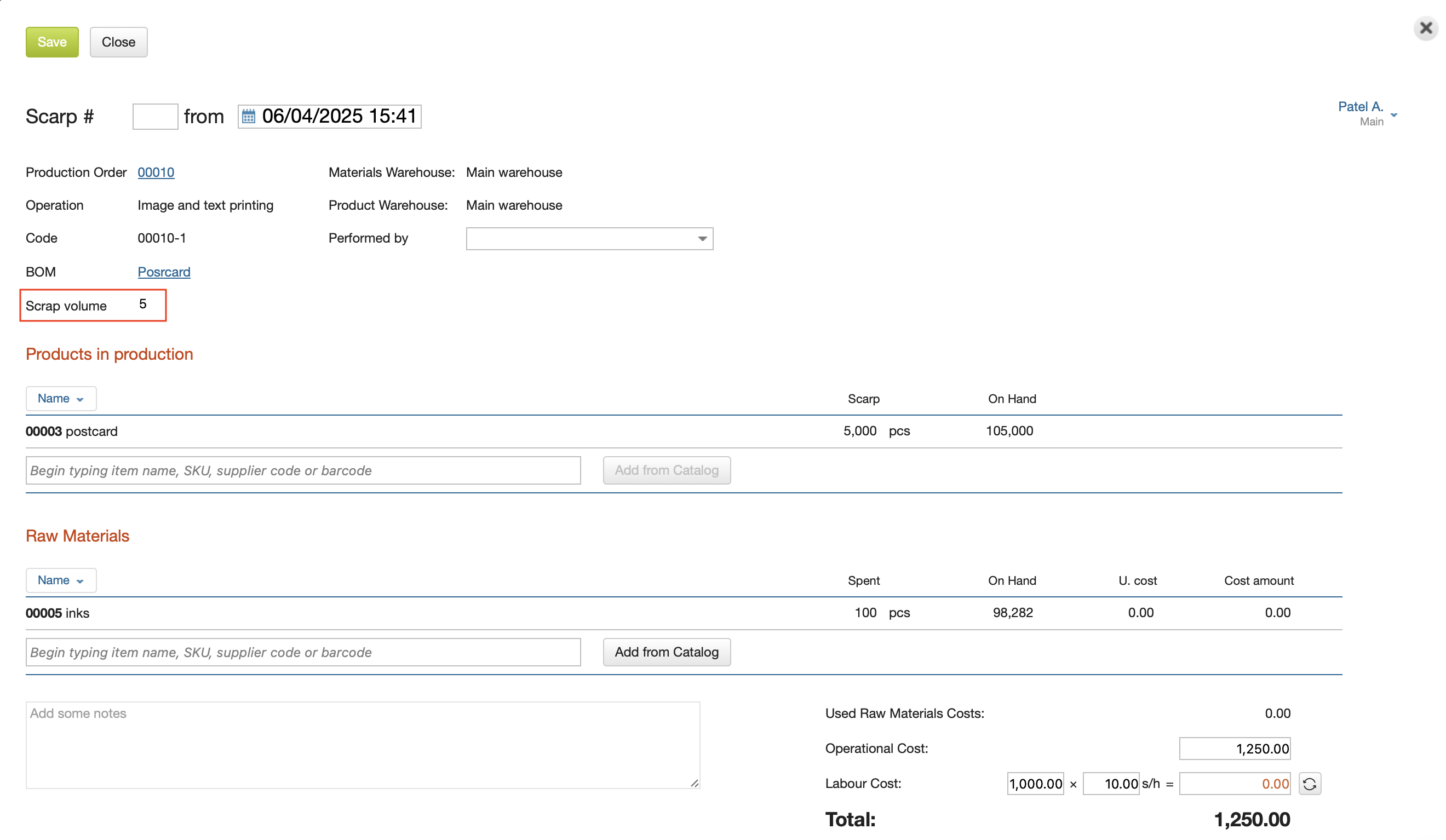Open production order 00010

point(156,172)
